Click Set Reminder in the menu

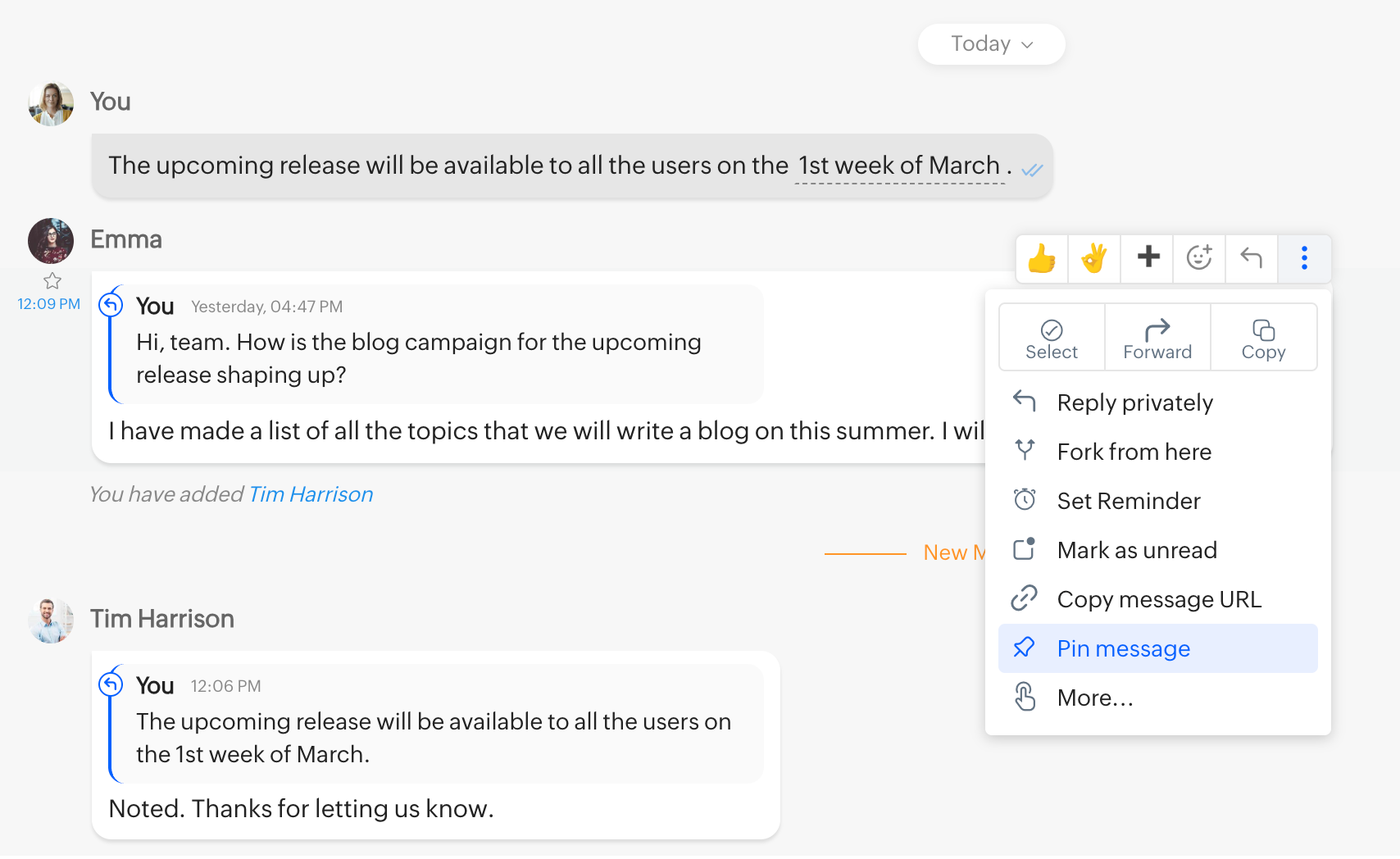(1128, 501)
